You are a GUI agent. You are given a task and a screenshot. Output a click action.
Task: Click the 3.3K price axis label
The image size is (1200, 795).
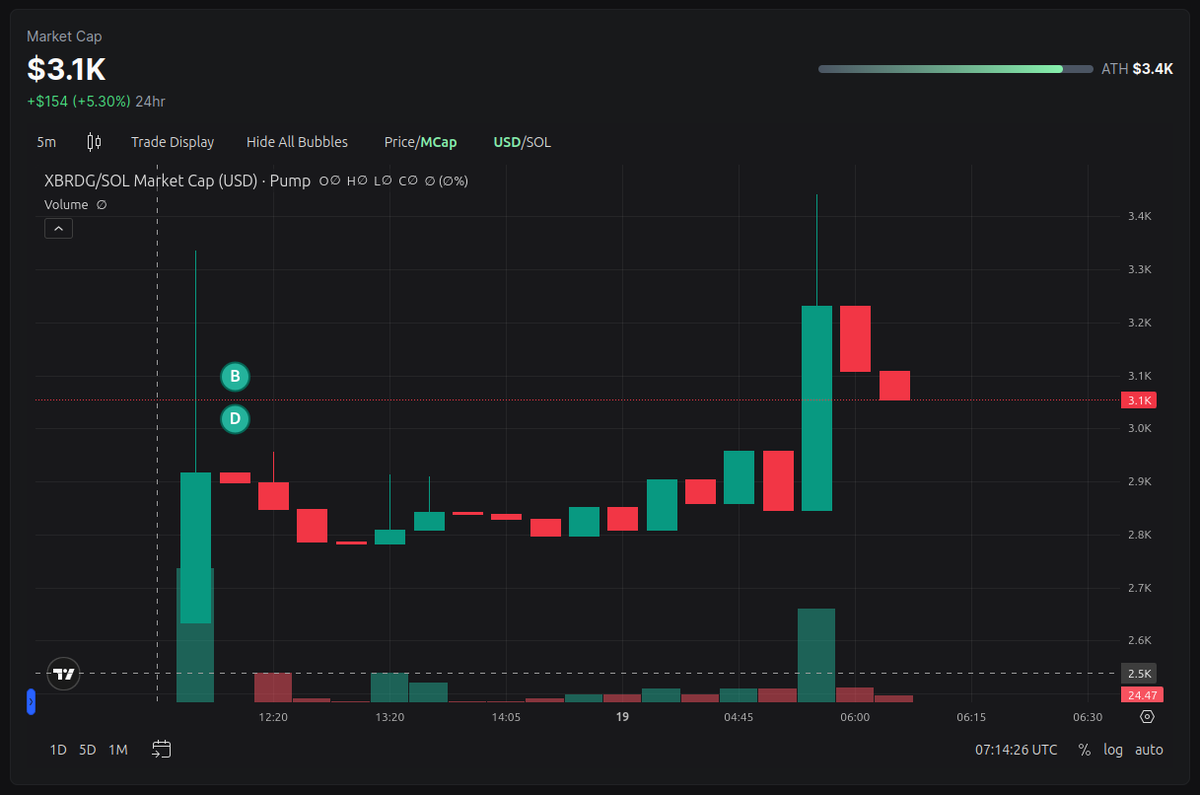(1140, 270)
